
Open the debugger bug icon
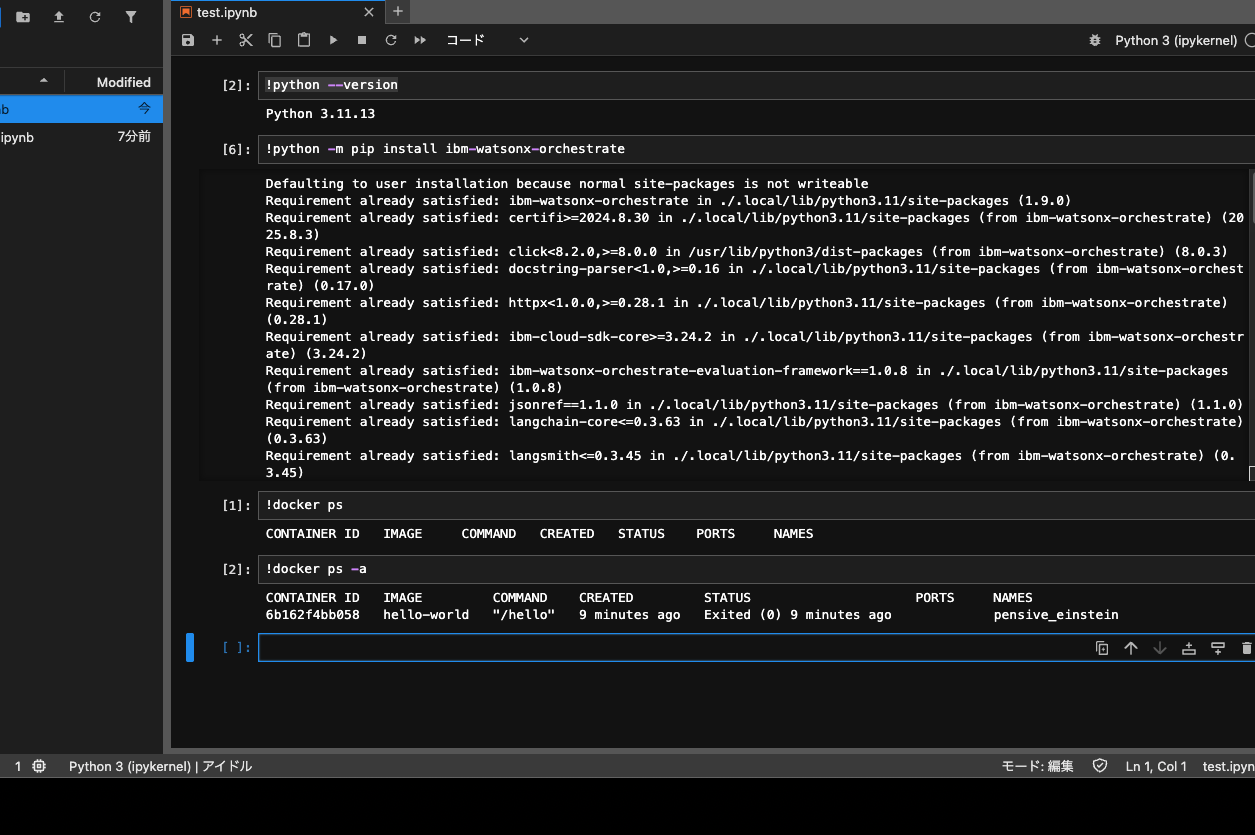pyautogui.click(x=1094, y=40)
